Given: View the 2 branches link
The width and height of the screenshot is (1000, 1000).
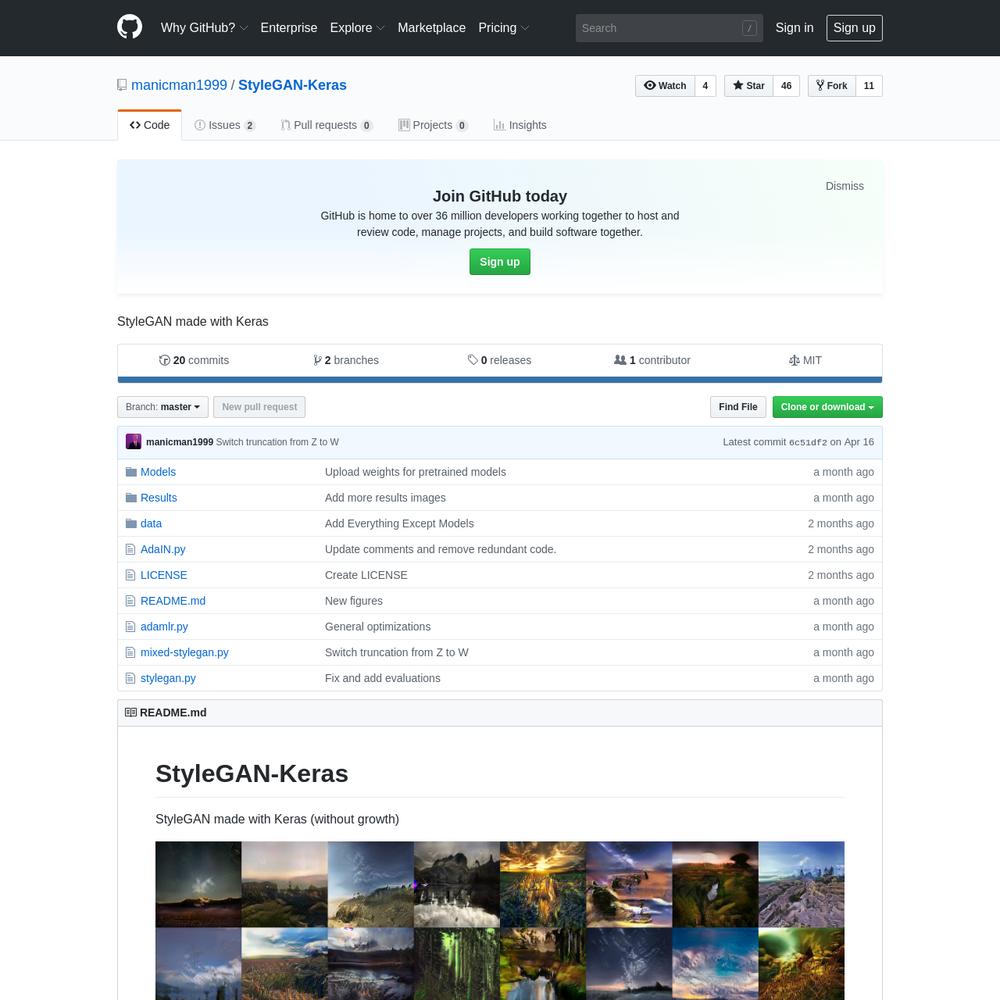Looking at the screenshot, I should 346,360.
